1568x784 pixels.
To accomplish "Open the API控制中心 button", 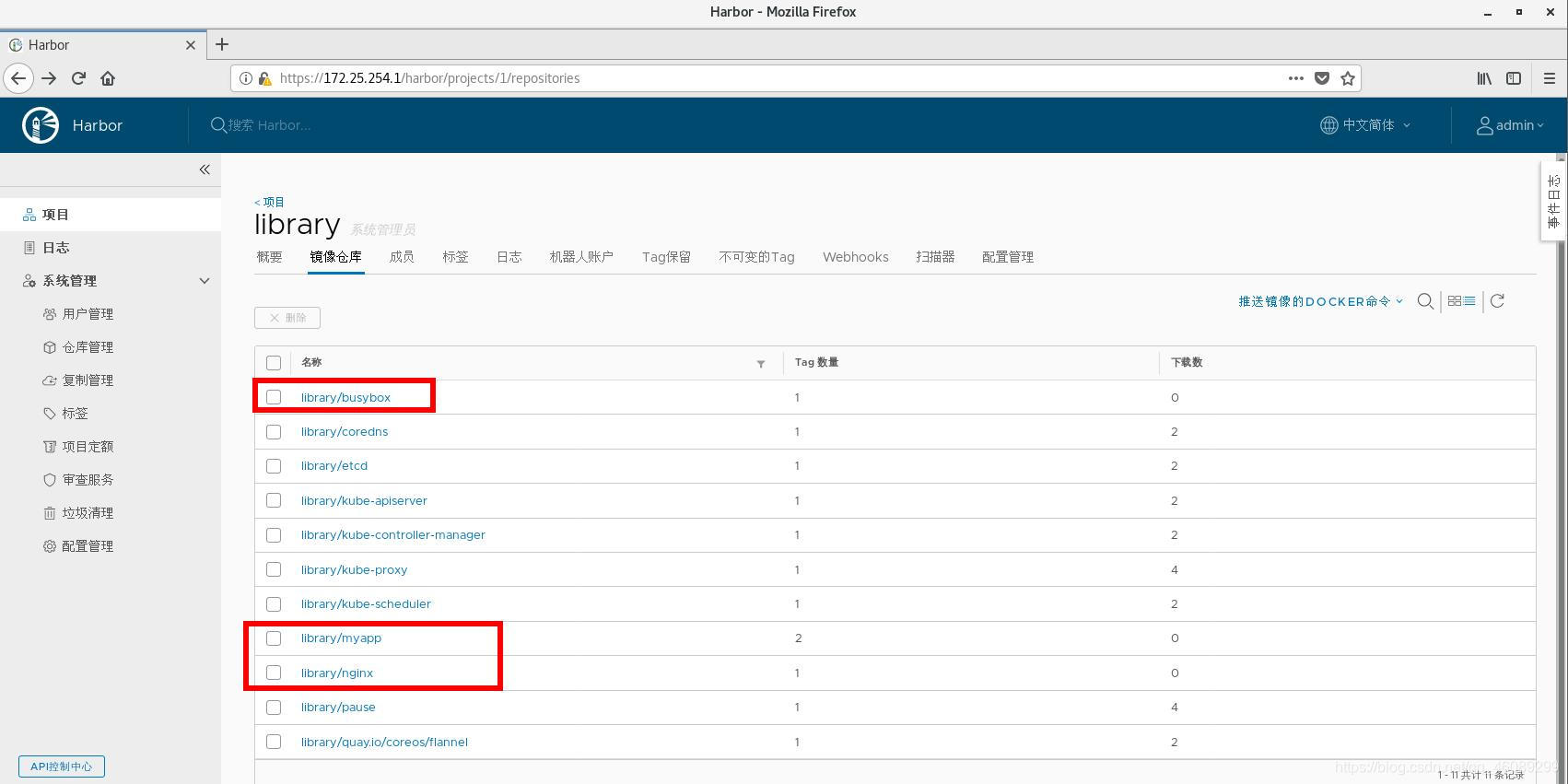I will pyautogui.click(x=62, y=766).
